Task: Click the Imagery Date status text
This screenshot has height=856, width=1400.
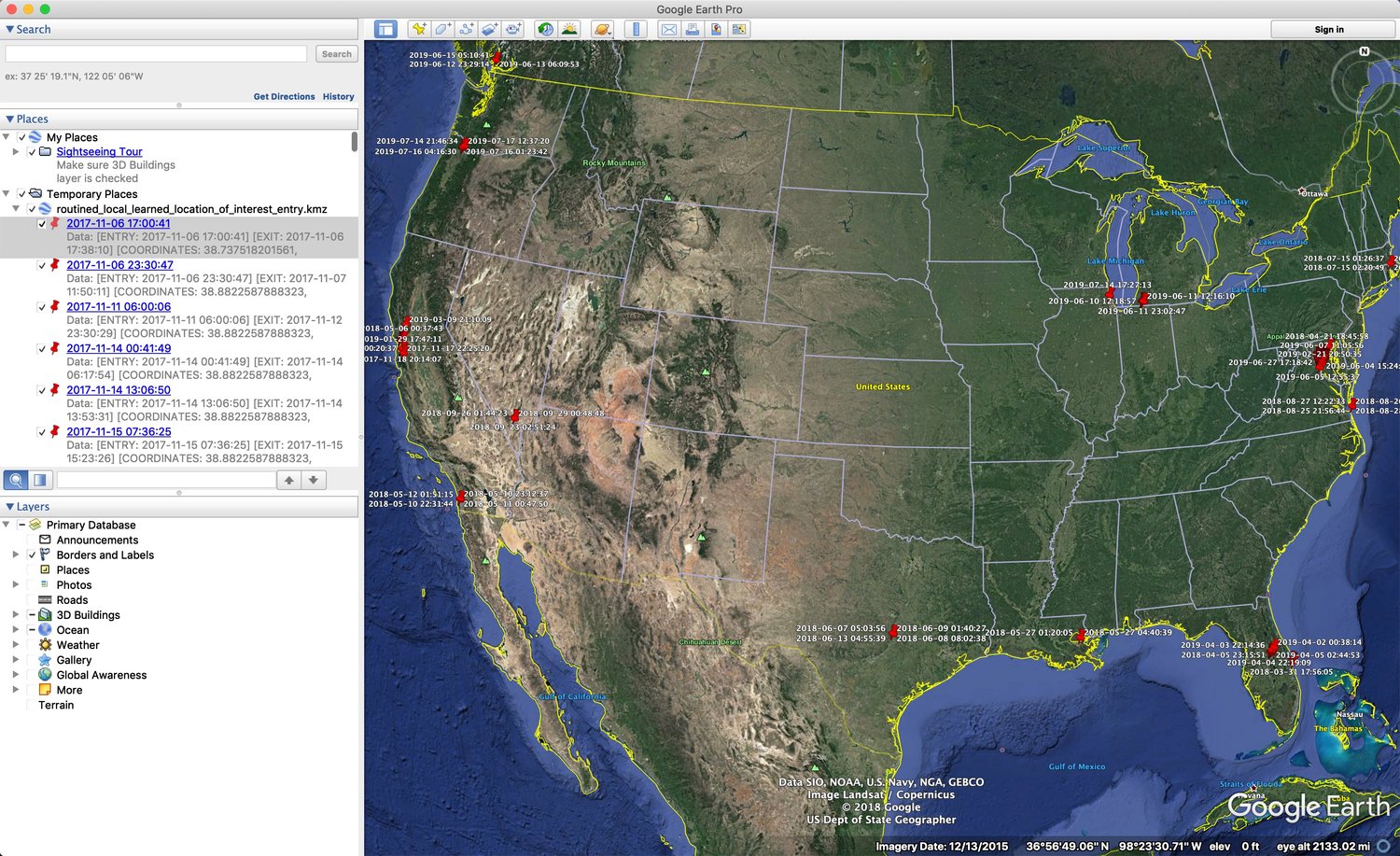Action: [942, 847]
